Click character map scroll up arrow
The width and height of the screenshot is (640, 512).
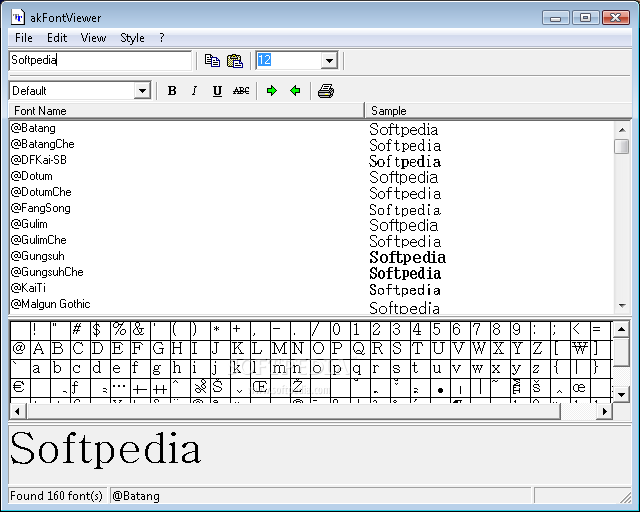pos(621,329)
